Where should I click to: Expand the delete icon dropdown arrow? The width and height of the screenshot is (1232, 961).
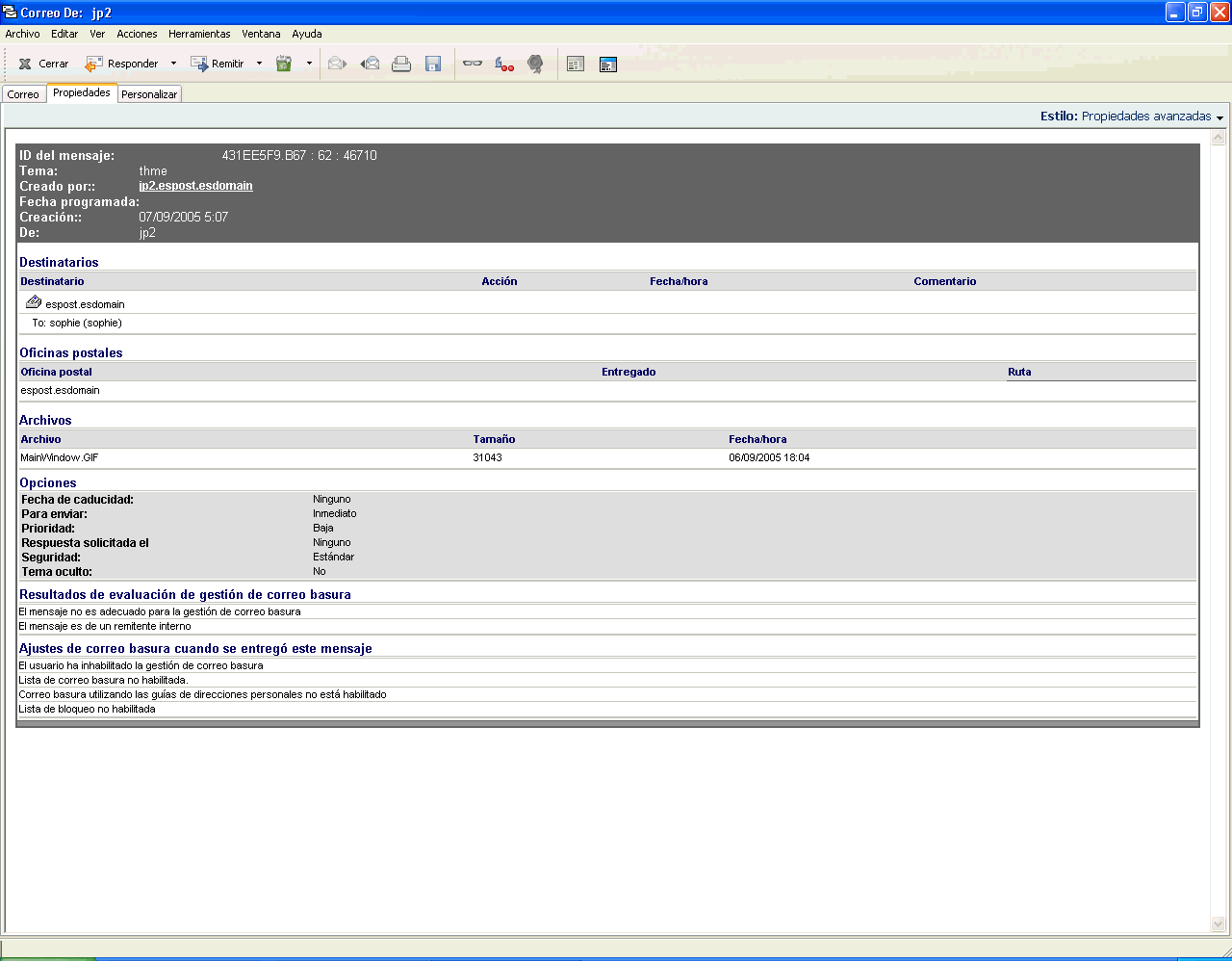309,64
